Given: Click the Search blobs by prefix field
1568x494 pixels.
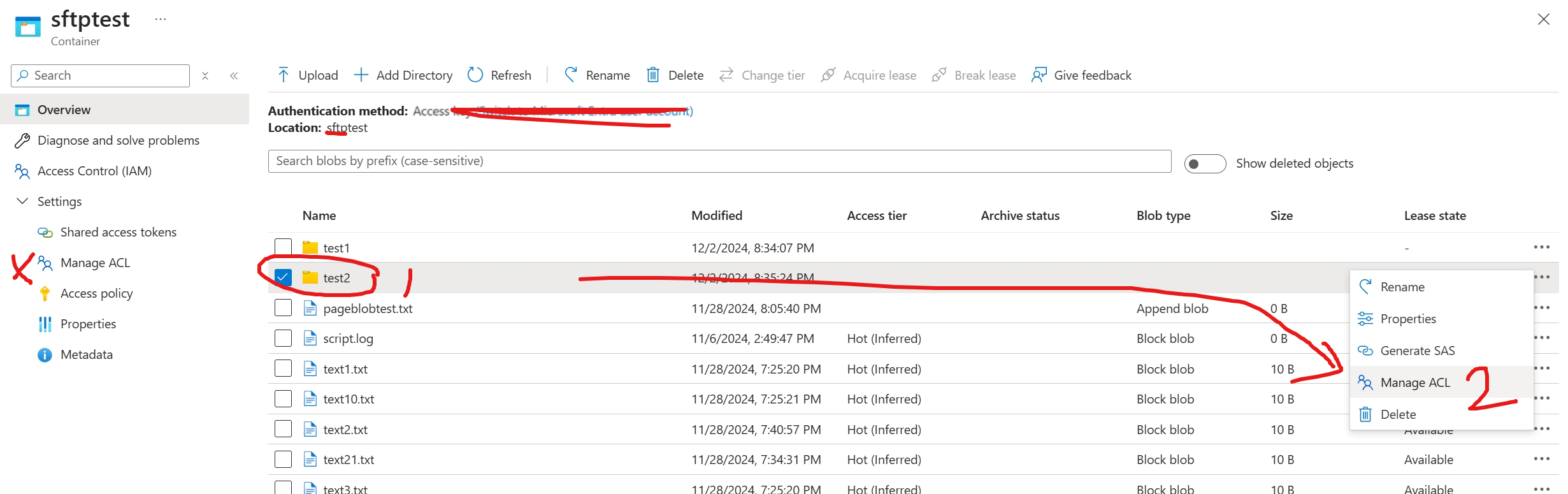Looking at the screenshot, I should pyautogui.click(x=719, y=161).
